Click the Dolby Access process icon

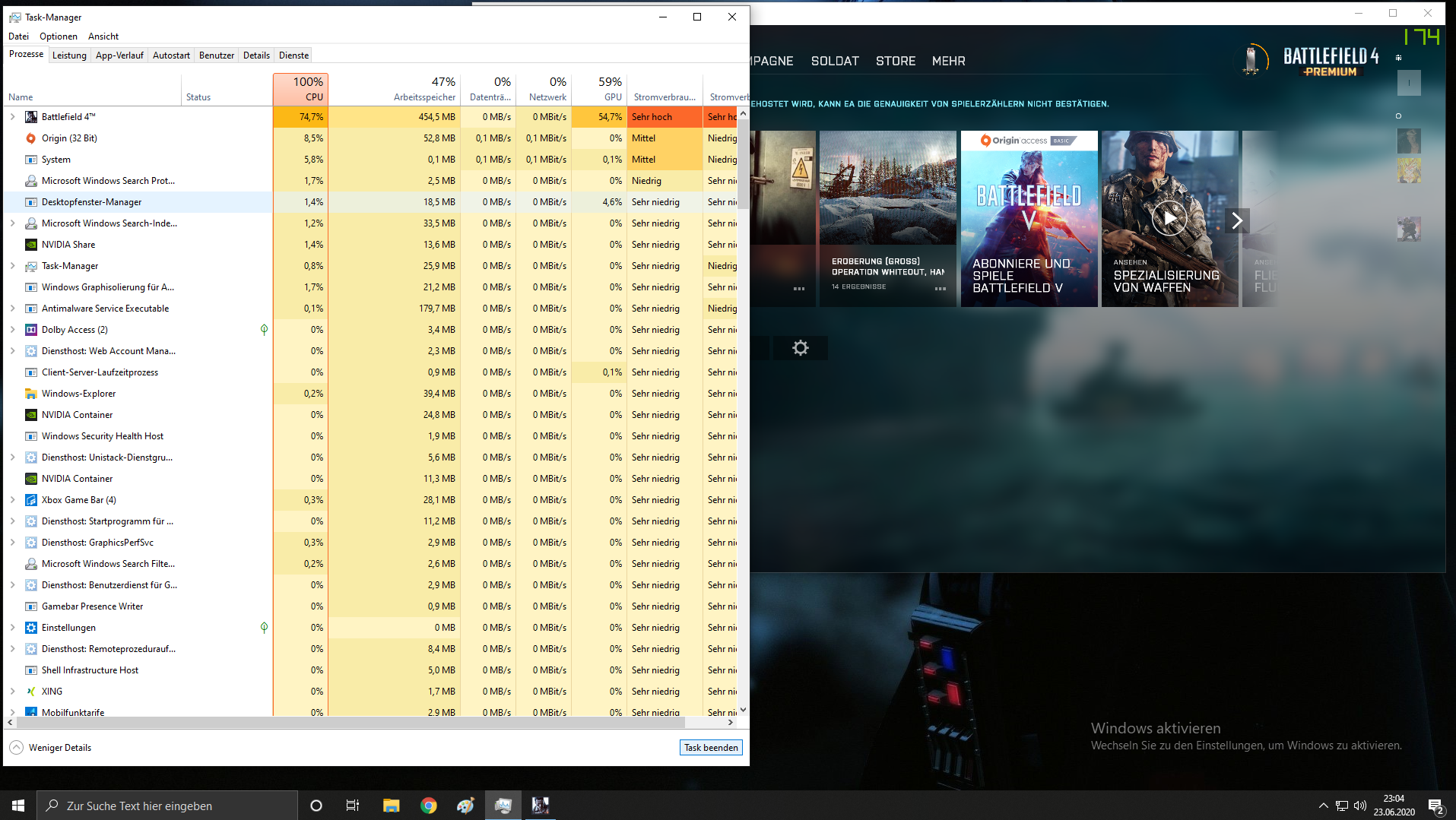point(31,330)
